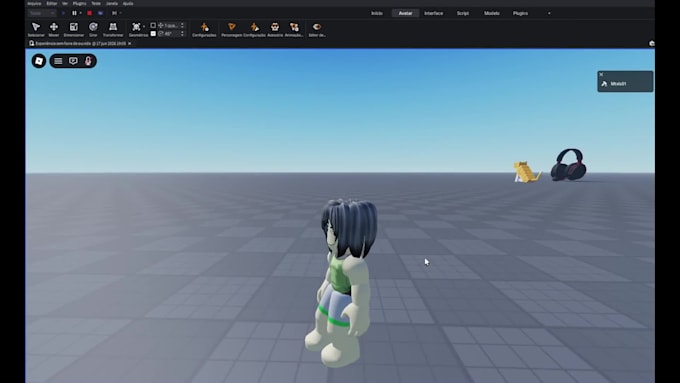
Task: Toggle the move snap checkbox
Action: (x=153, y=26)
